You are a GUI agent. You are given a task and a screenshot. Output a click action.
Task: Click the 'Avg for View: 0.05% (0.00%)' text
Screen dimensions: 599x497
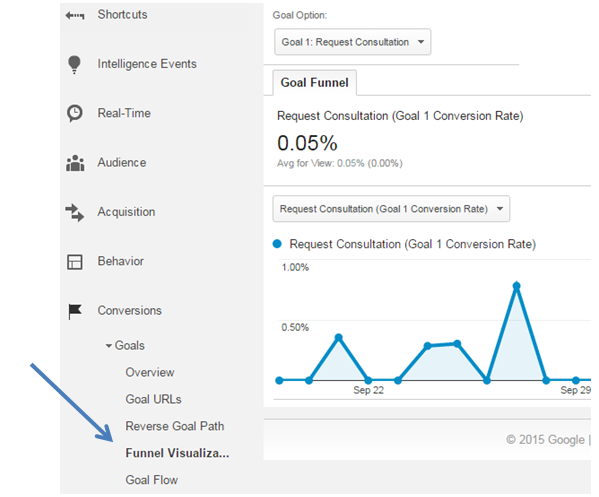click(x=340, y=164)
